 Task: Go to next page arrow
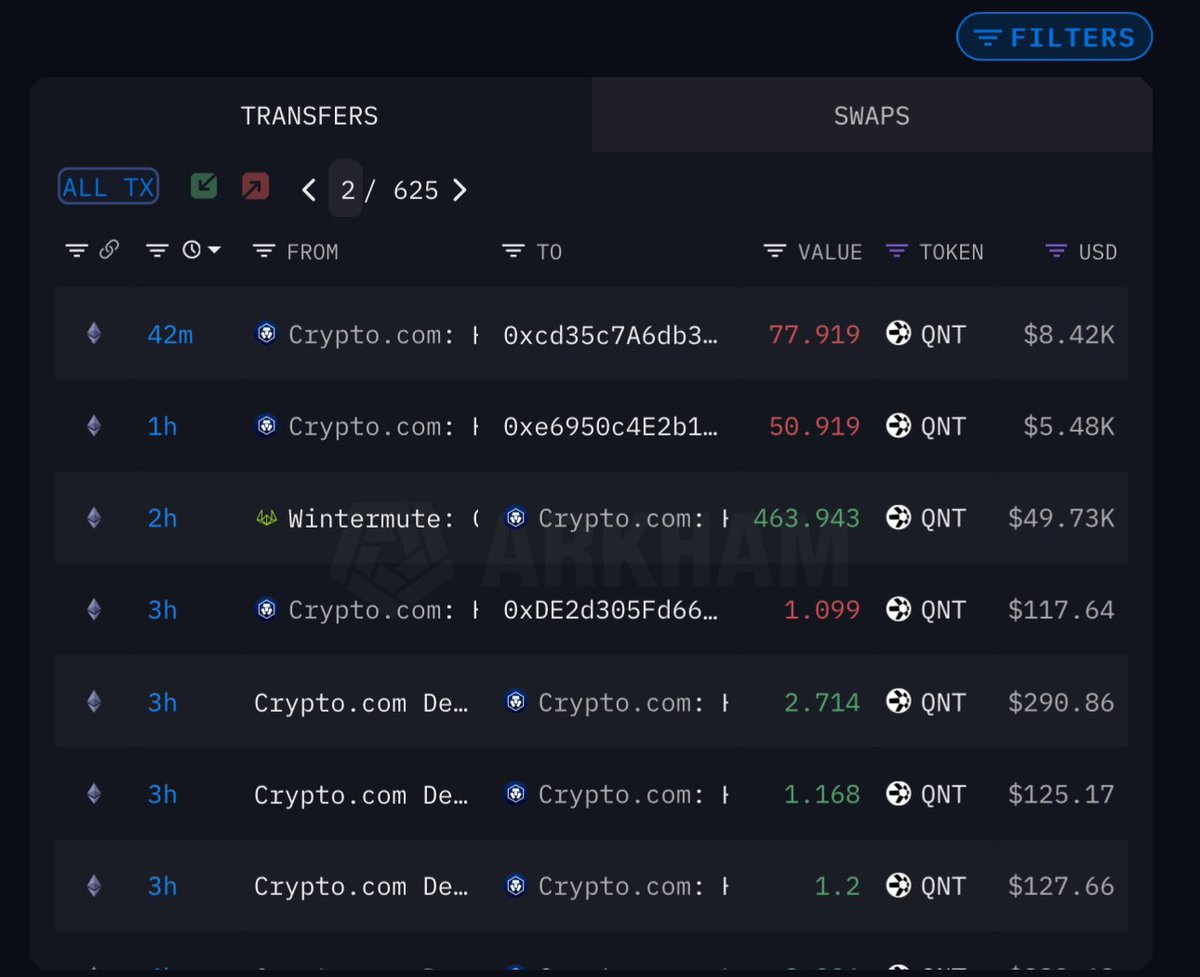(x=459, y=190)
